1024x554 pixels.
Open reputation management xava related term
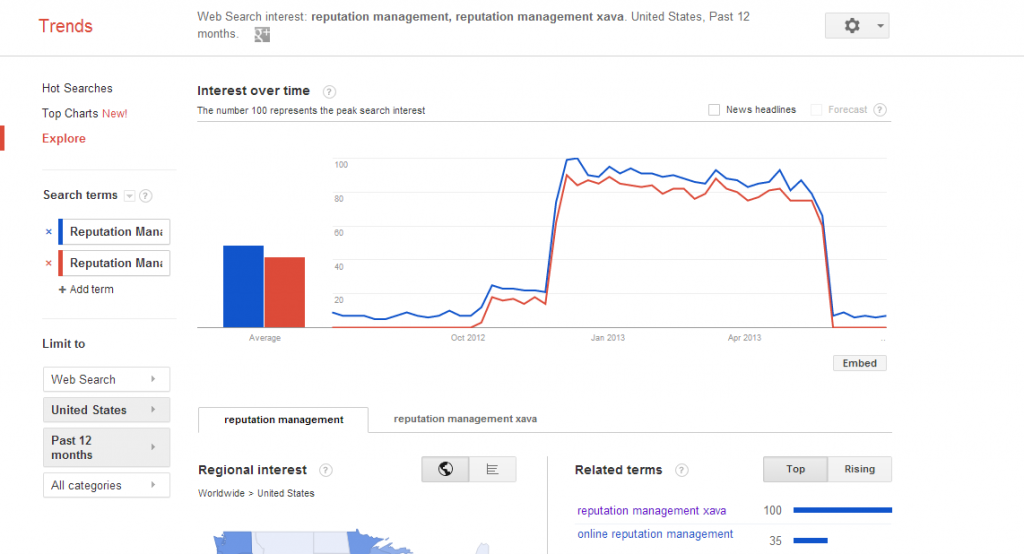(651, 511)
